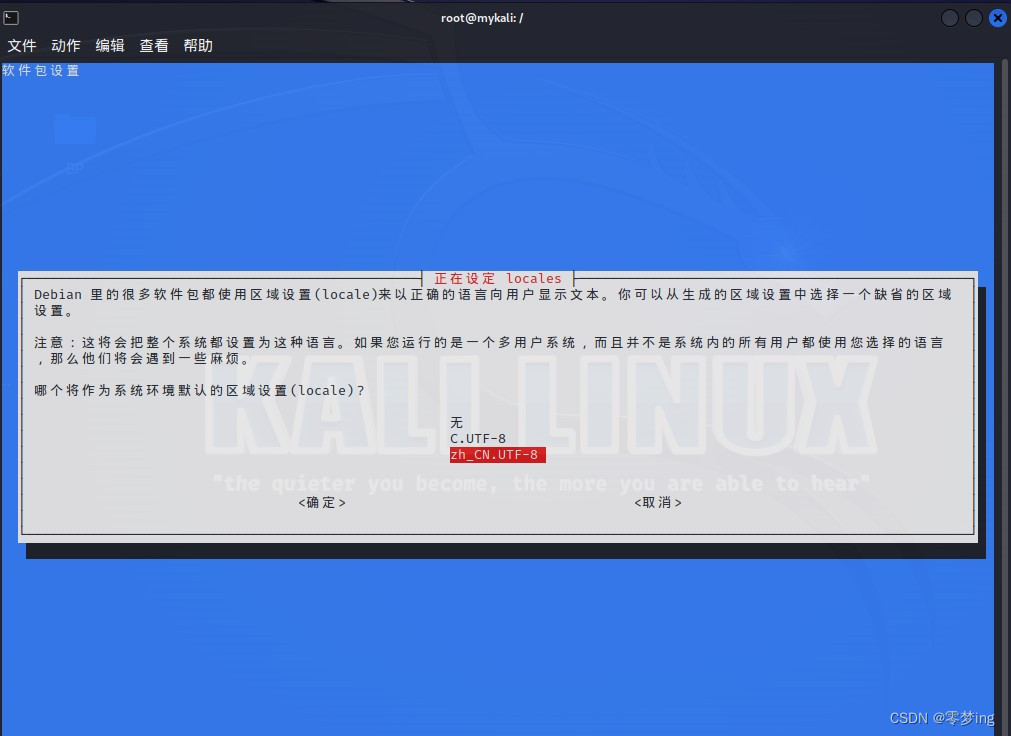Click the 软件包设置 header text

[x=41, y=70]
